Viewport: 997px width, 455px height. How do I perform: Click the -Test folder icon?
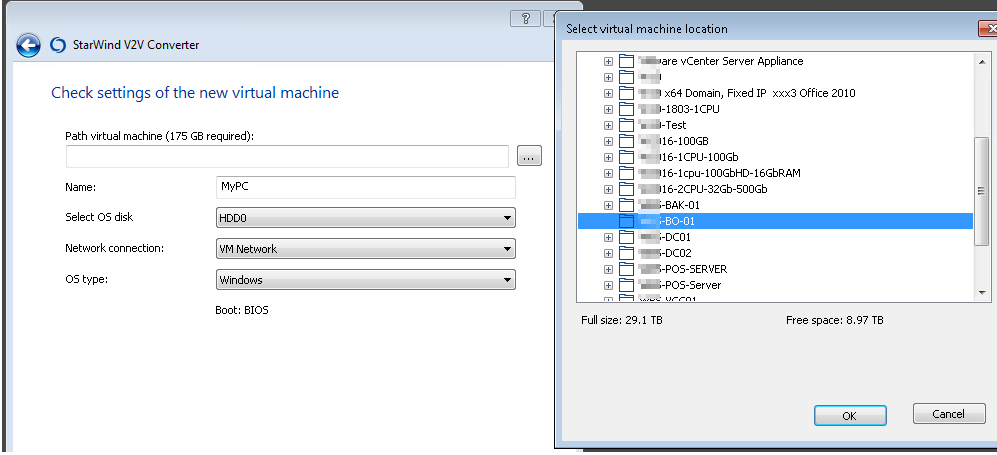tap(627, 125)
